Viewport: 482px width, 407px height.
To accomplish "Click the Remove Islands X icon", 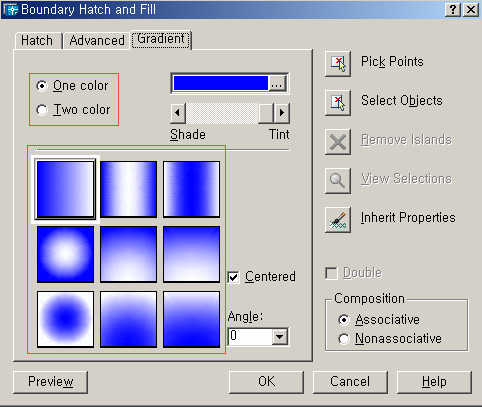I will click(x=338, y=142).
